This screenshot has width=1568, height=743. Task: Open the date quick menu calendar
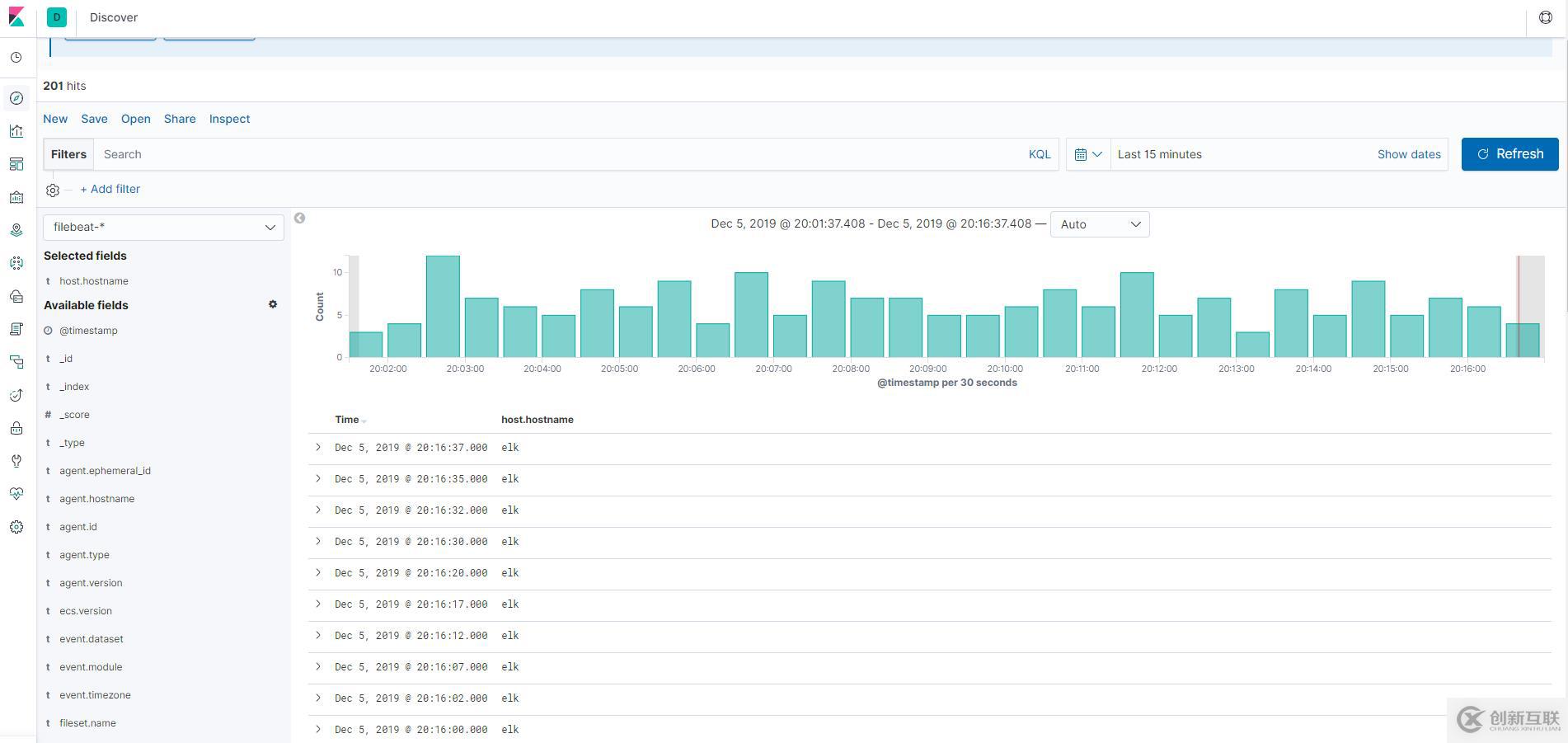1088,154
